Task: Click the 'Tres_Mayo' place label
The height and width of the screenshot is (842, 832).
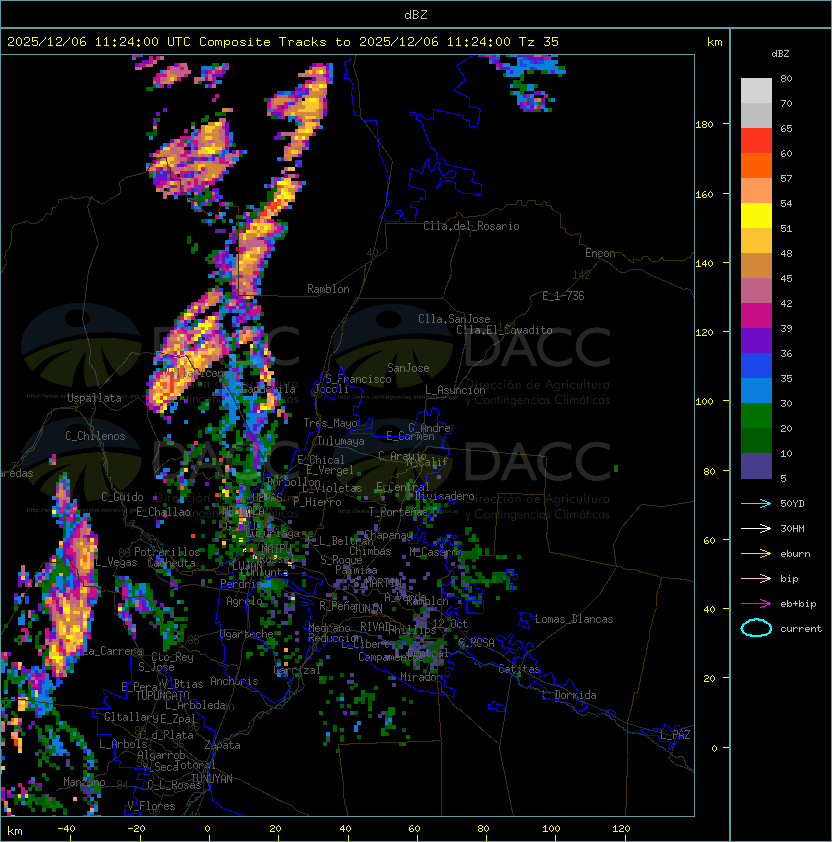Action: (330, 423)
